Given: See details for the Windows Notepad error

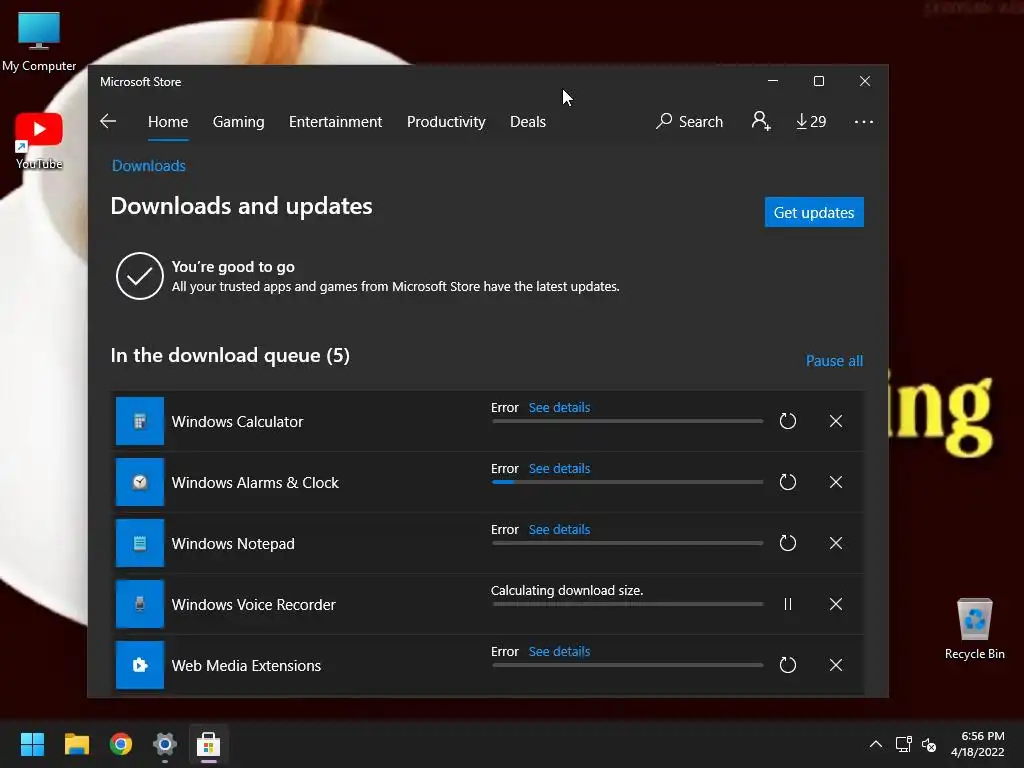Looking at the screenshot, I should [559, 529].
